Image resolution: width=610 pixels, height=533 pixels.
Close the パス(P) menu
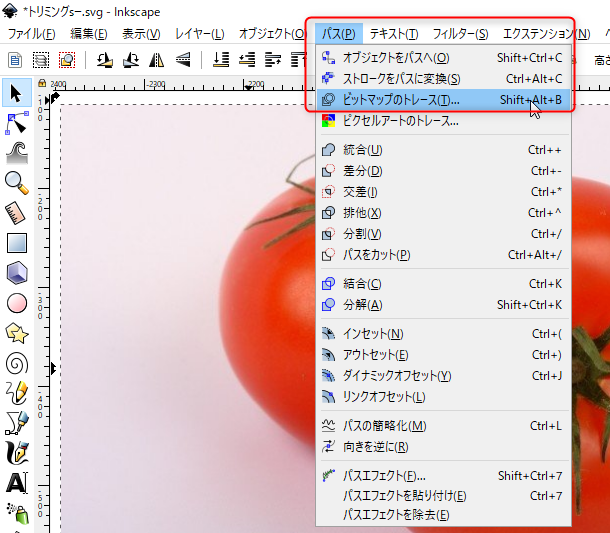[339, 34]
